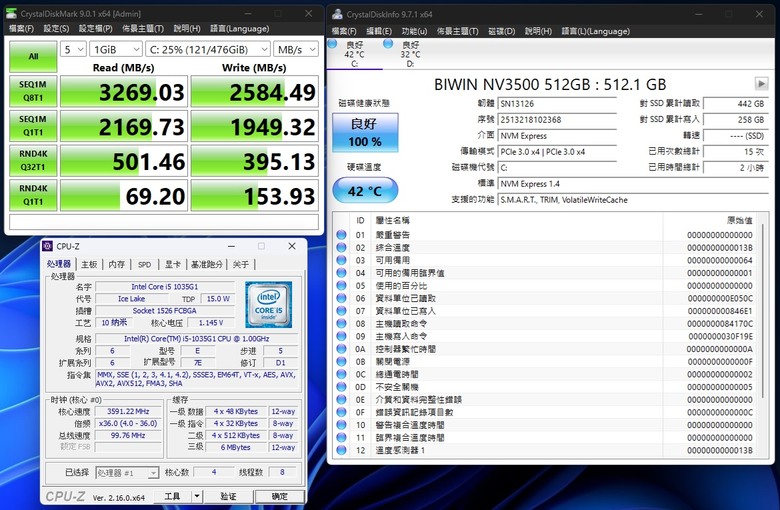Click the 42 °C temperature indicator
The image size is (780, 510).
(x=365, y=191)
